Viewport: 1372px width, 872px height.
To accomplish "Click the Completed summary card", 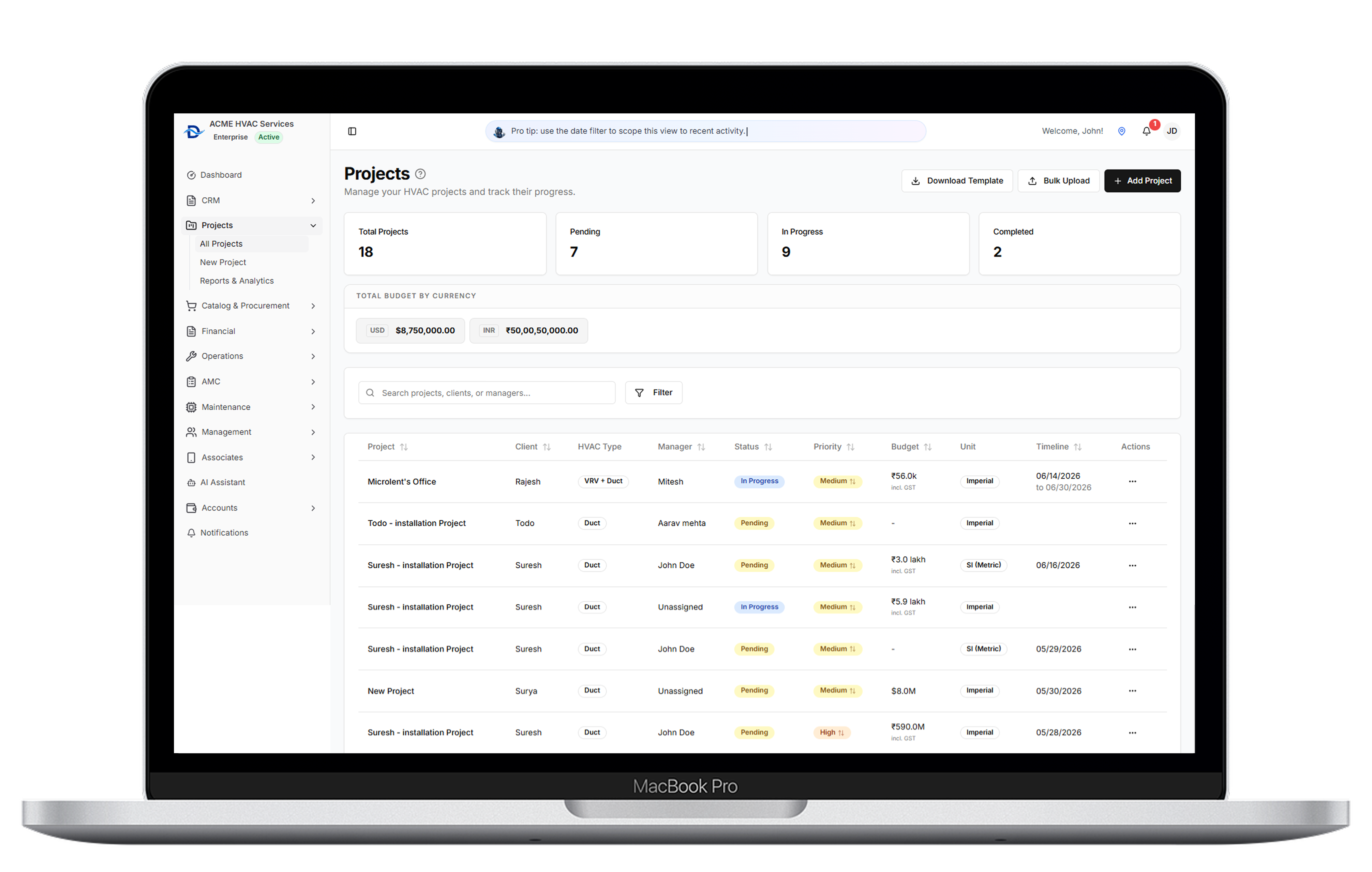I will click(x=1079, y=244).
